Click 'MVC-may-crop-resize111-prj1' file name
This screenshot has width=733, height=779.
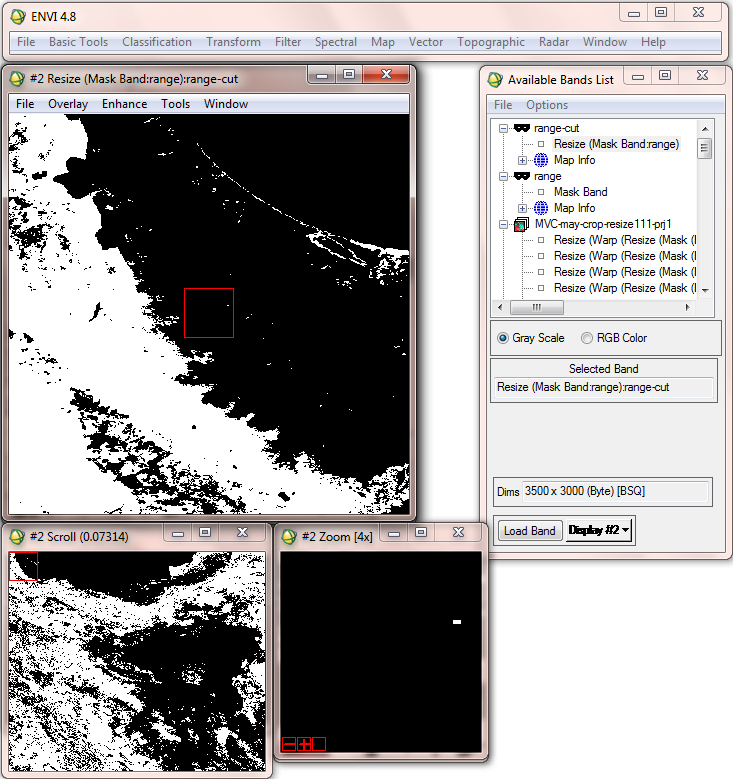tap(603, 224)
